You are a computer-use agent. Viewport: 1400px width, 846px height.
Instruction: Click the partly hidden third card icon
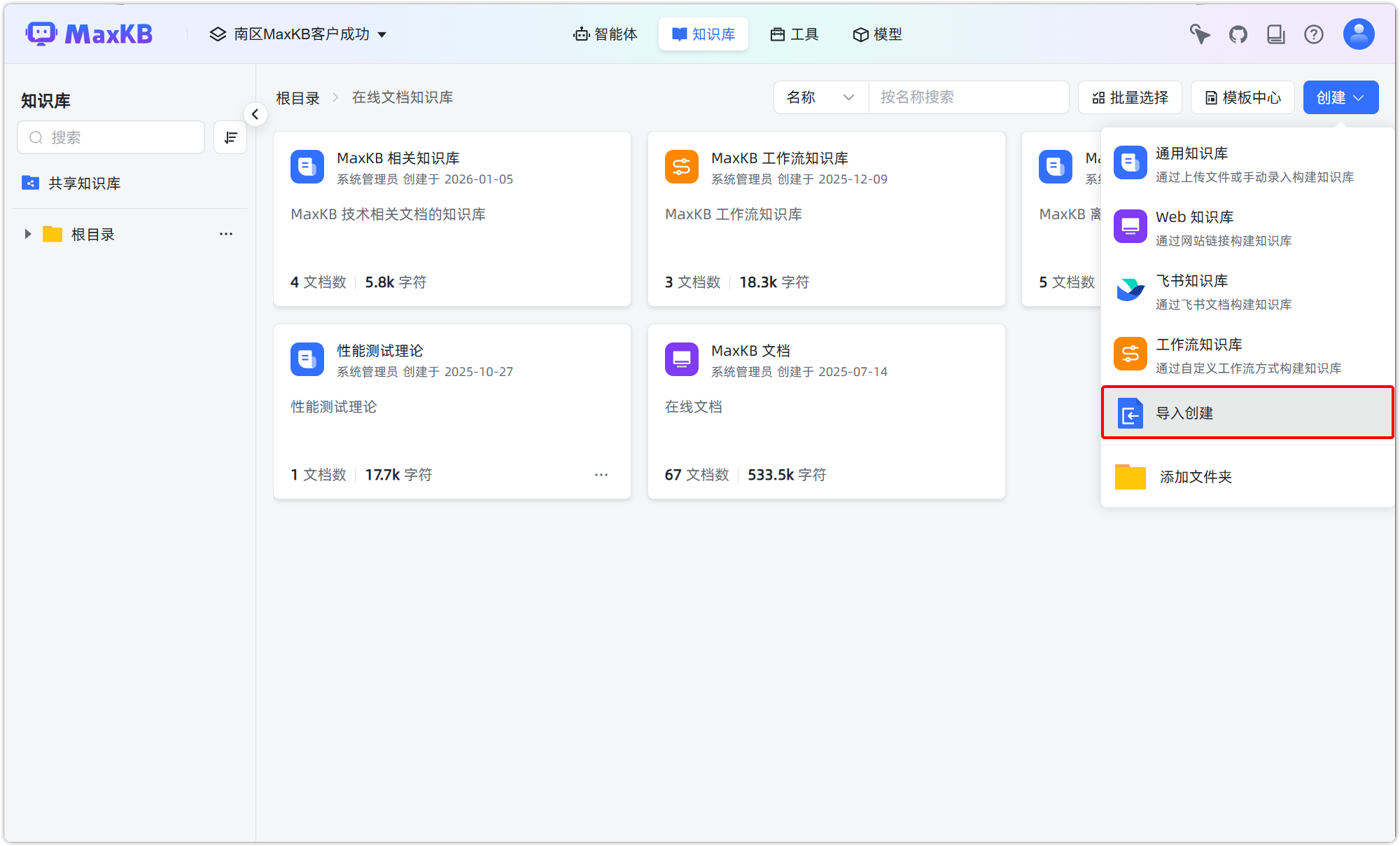point(1056,167)
